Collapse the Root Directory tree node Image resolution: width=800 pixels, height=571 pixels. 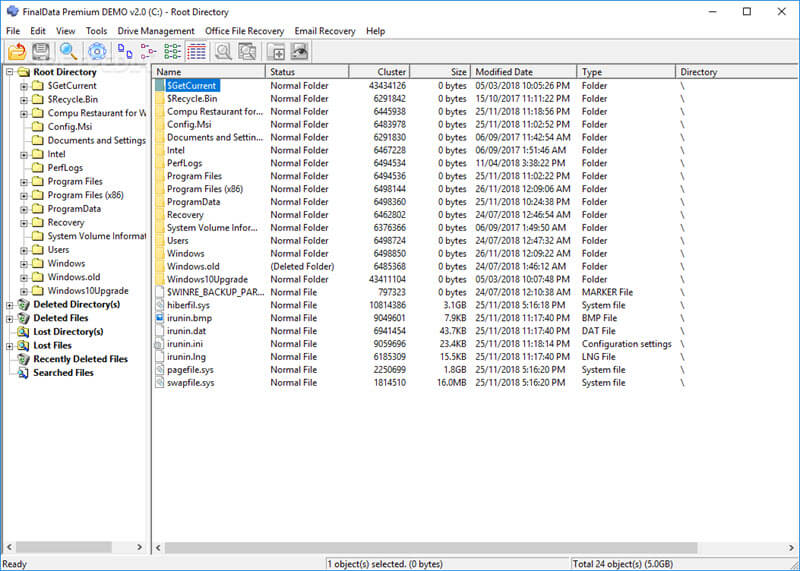tap(10, 72)
